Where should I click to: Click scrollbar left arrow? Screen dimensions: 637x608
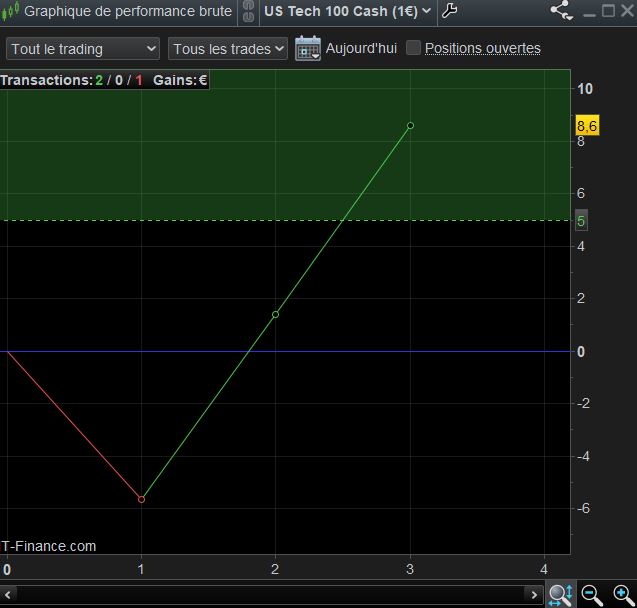[8, 595]
